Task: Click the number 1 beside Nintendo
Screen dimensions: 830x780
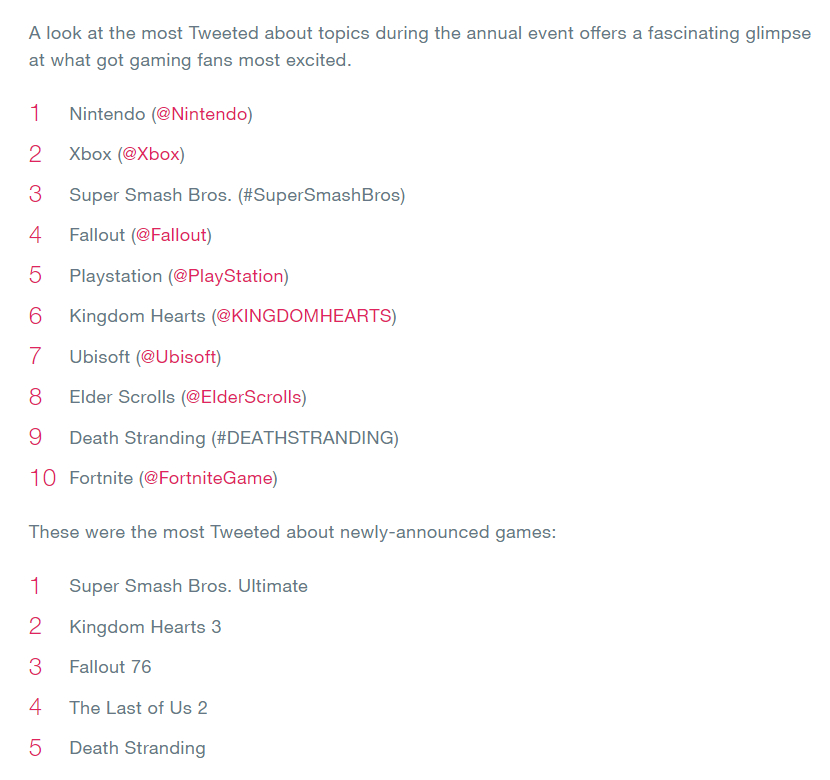Action: click(35, 114)
